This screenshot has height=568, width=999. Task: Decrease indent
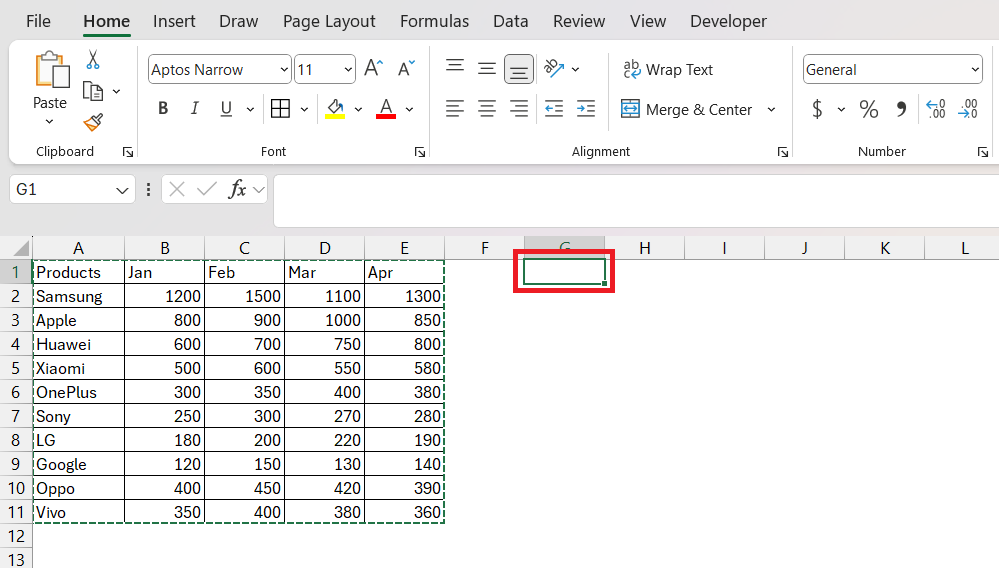tap(554, 109)
